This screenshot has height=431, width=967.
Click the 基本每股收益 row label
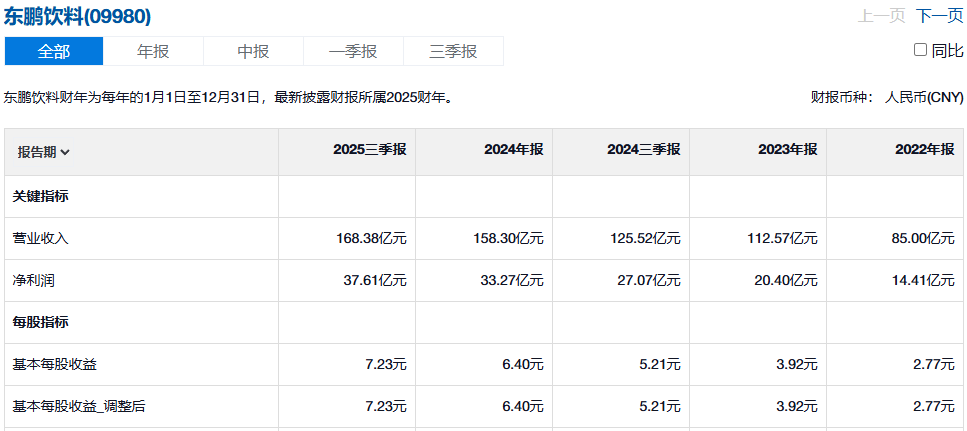[55, 364]
